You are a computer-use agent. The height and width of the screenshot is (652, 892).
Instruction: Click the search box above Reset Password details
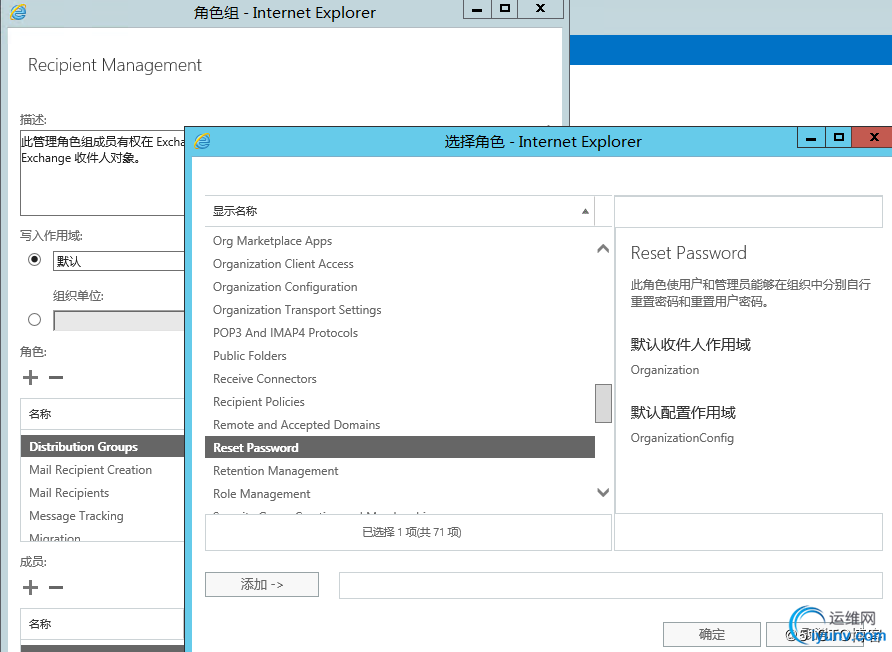coord(748,212)
